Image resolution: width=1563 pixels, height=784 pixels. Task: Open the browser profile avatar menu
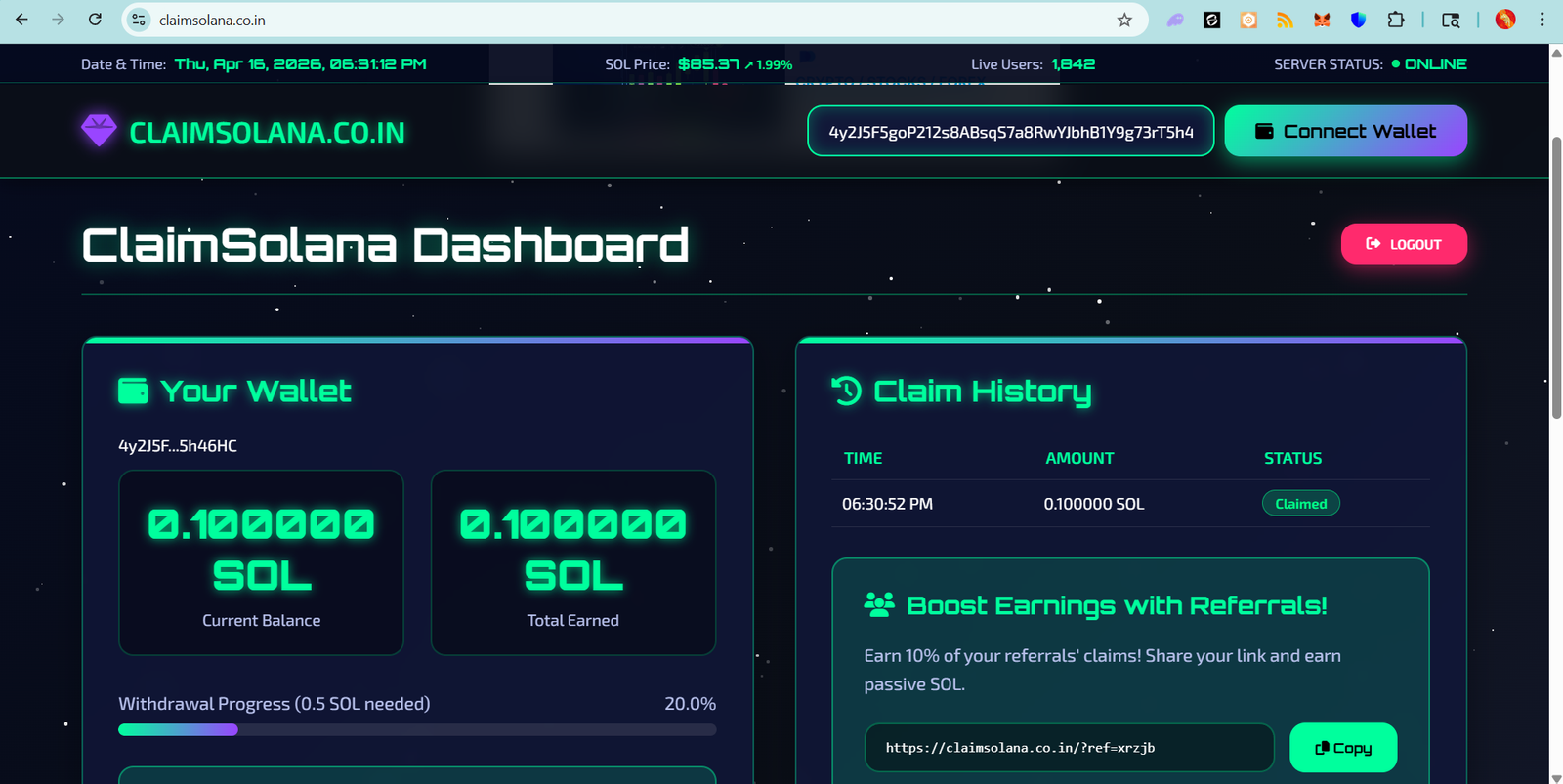(x=1504, y=20)
